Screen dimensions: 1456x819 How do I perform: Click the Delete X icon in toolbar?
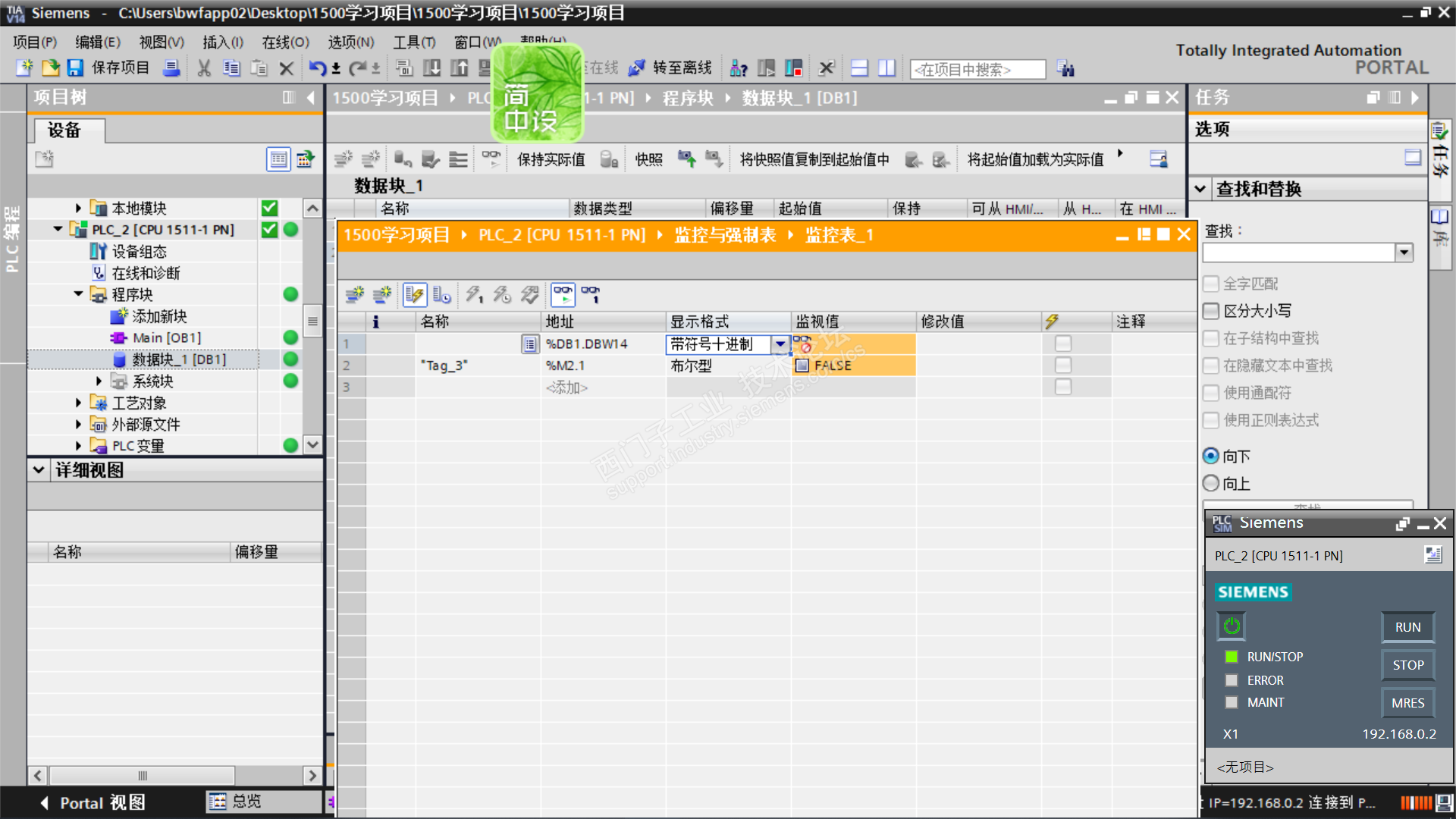coord(286,68)
